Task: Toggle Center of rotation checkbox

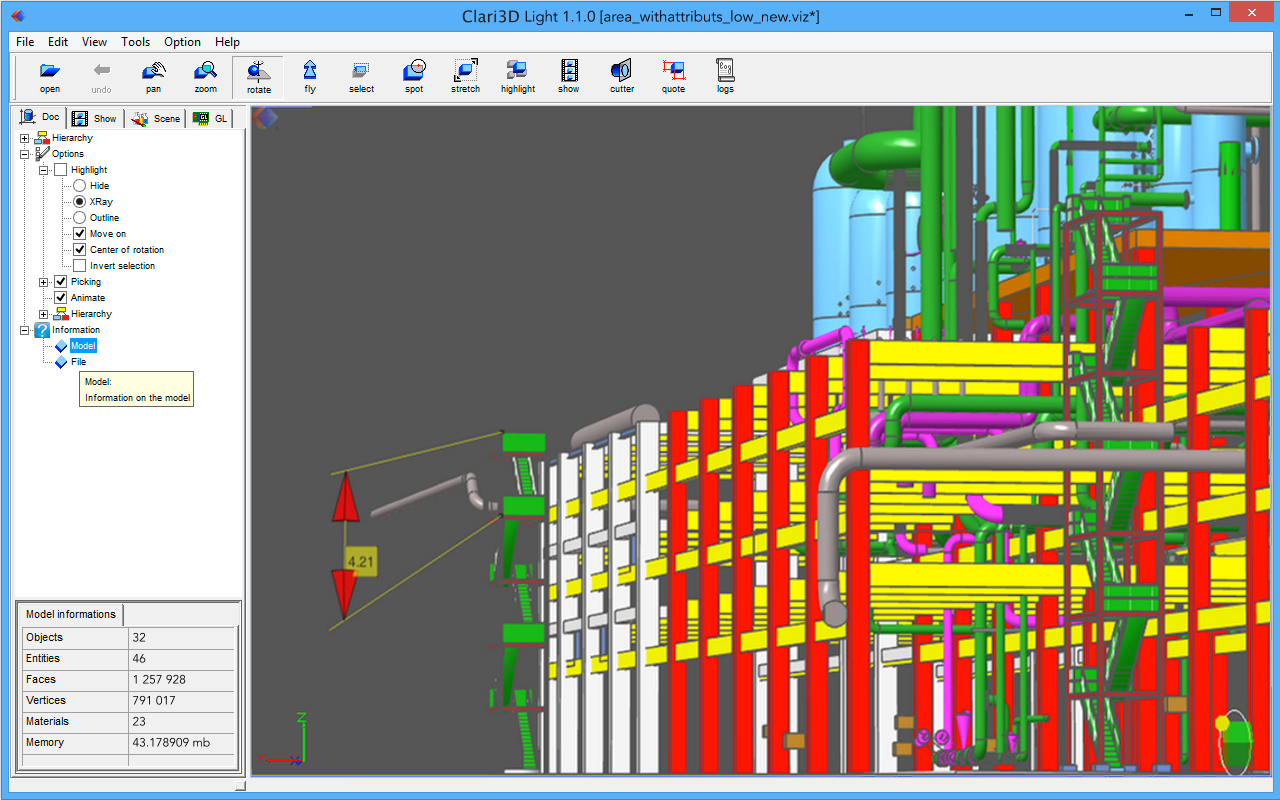Action: pos(80,250)
